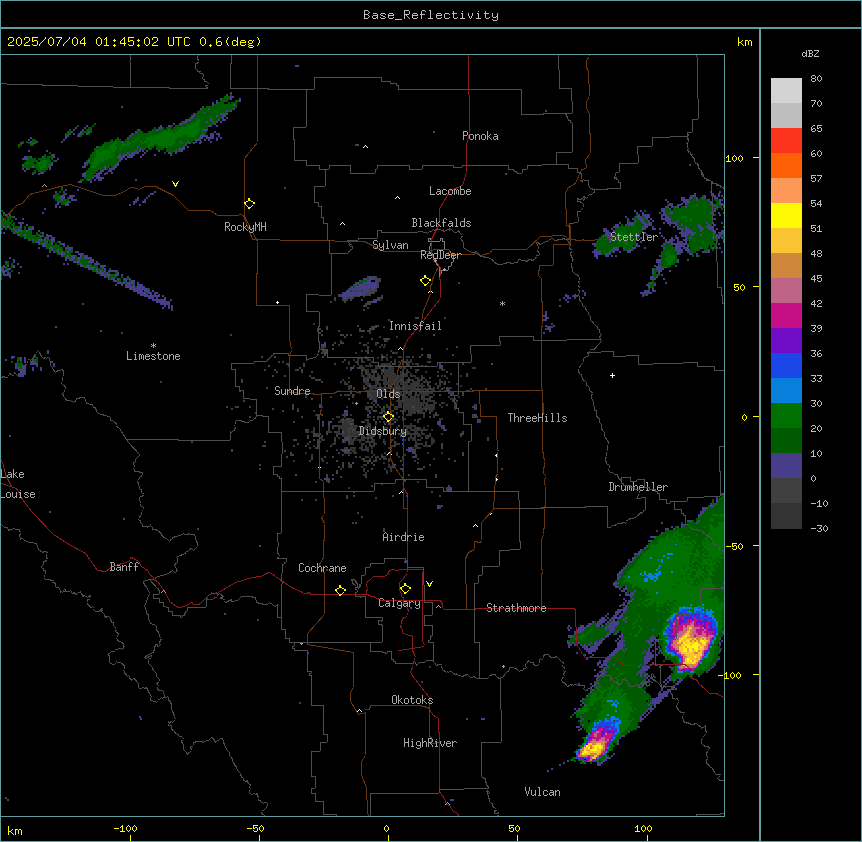Click the yellow diamond marker between Olds and Didsbury
This screenshot has width=862, height=842.
pos(388,417)
